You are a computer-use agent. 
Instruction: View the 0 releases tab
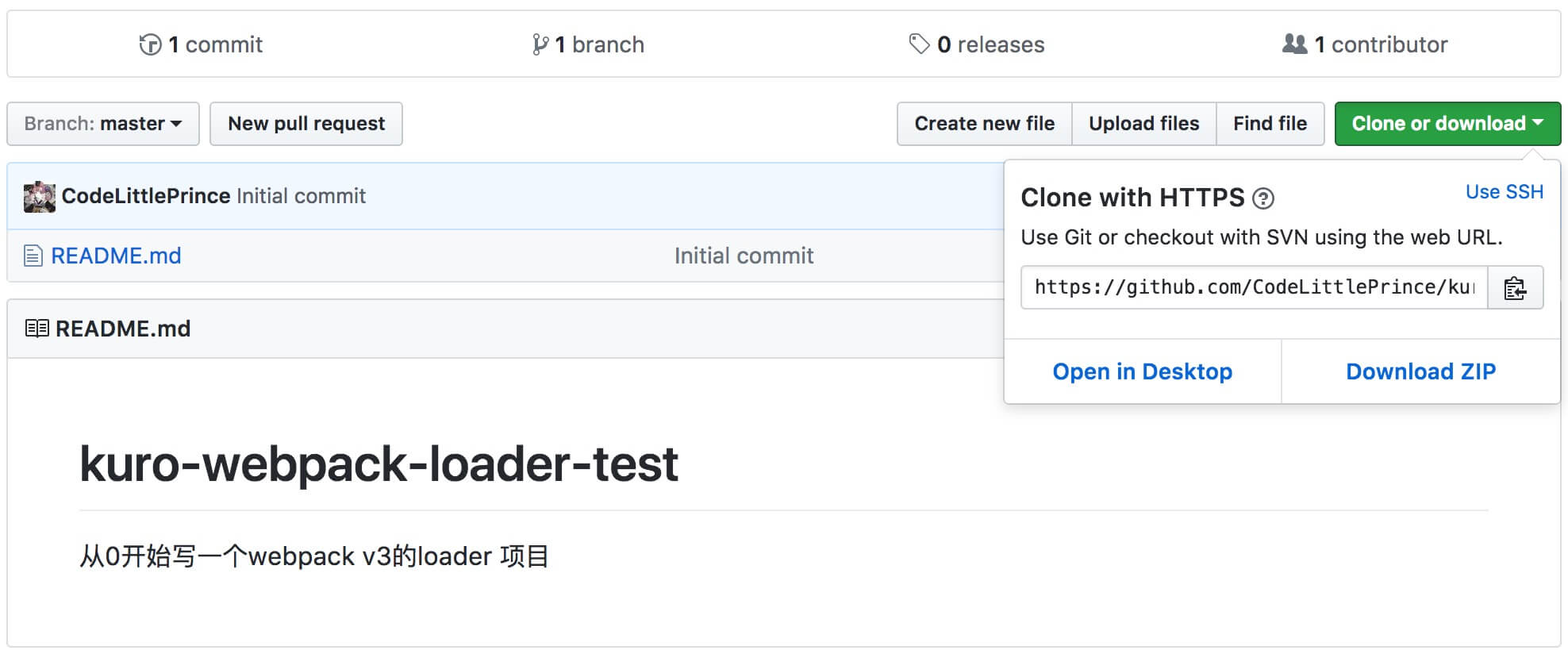point(990,44)
